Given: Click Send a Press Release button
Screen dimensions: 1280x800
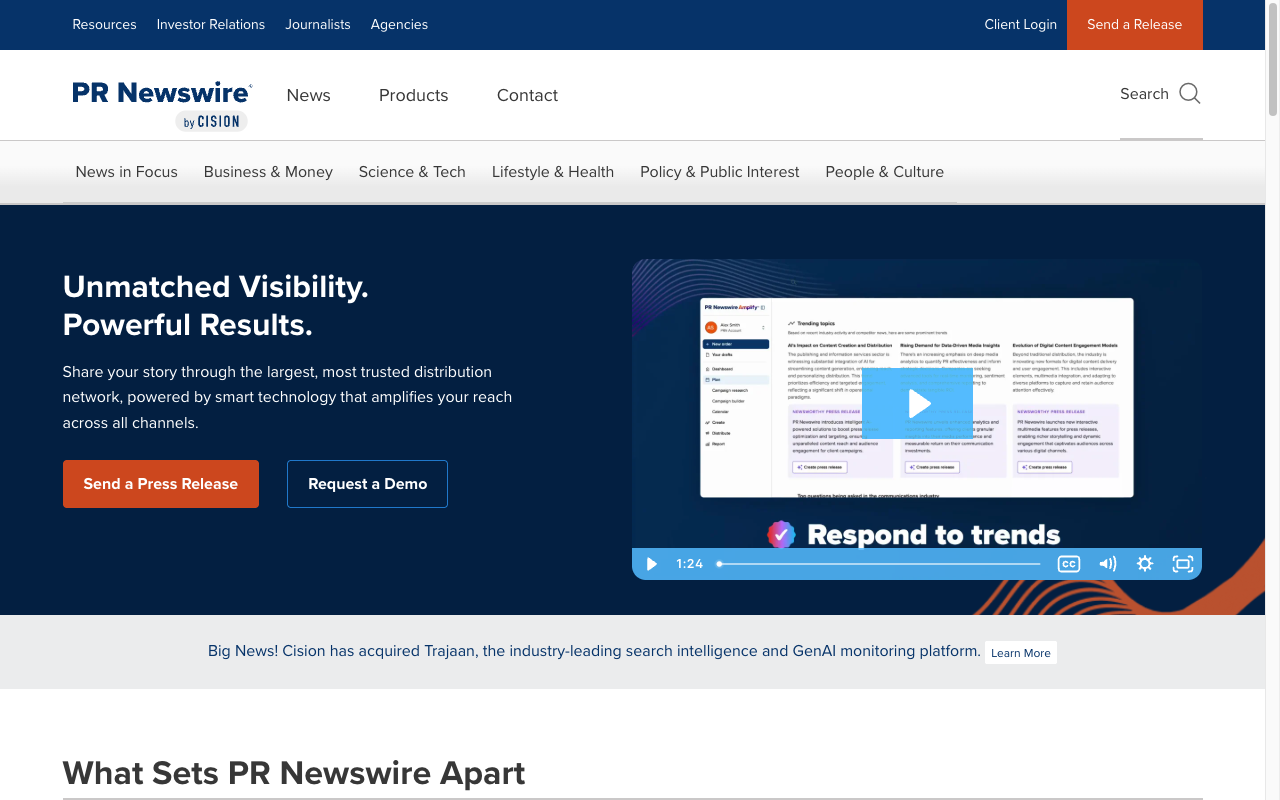Looking at the screenshot, I should point(161,484).
